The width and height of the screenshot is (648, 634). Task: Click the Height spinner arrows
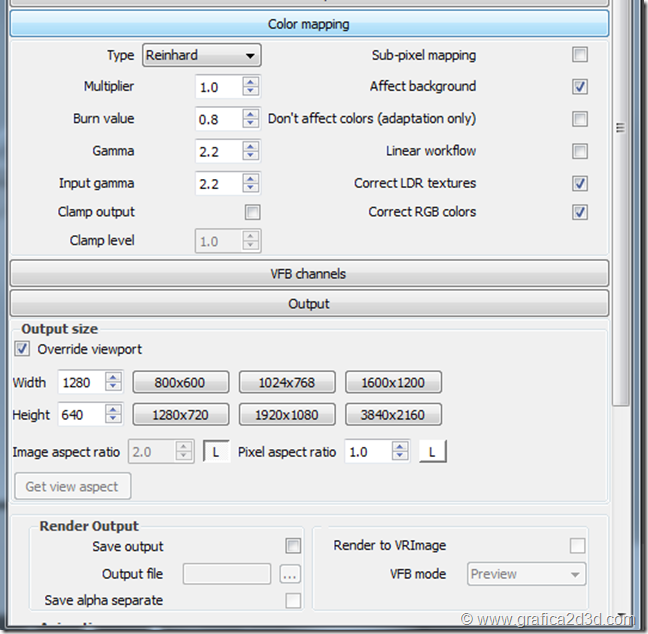pos(113,414)
